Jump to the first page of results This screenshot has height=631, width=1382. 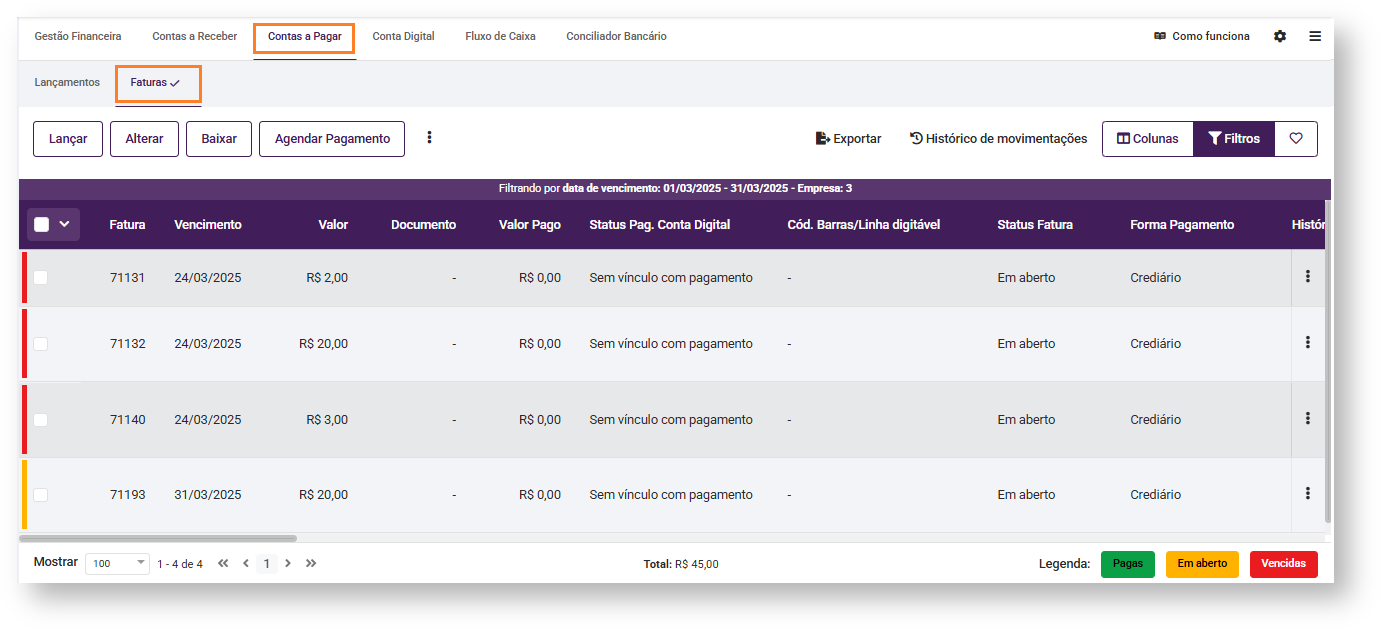tap(223, 564)
